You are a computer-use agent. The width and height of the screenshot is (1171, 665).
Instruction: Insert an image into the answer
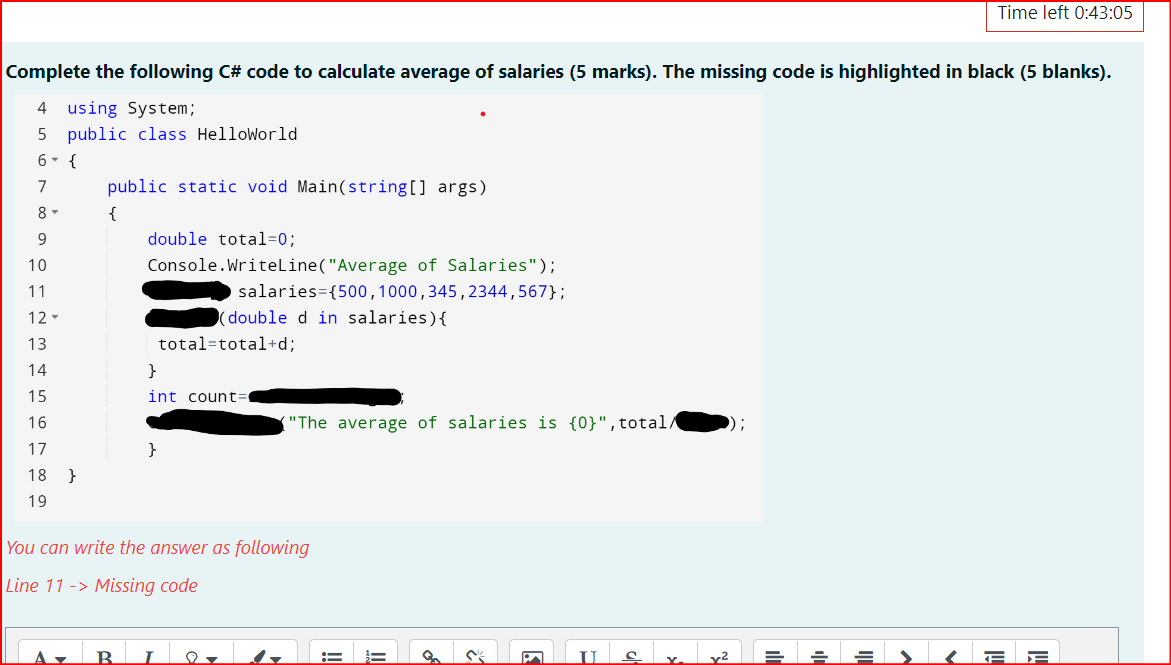click(x=532, y=656)
